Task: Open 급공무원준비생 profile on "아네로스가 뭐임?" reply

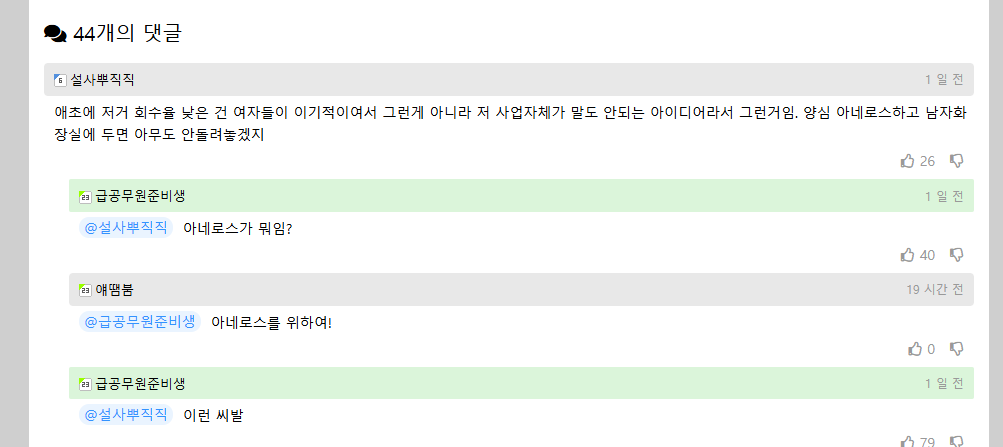Action: pos(140,196)
